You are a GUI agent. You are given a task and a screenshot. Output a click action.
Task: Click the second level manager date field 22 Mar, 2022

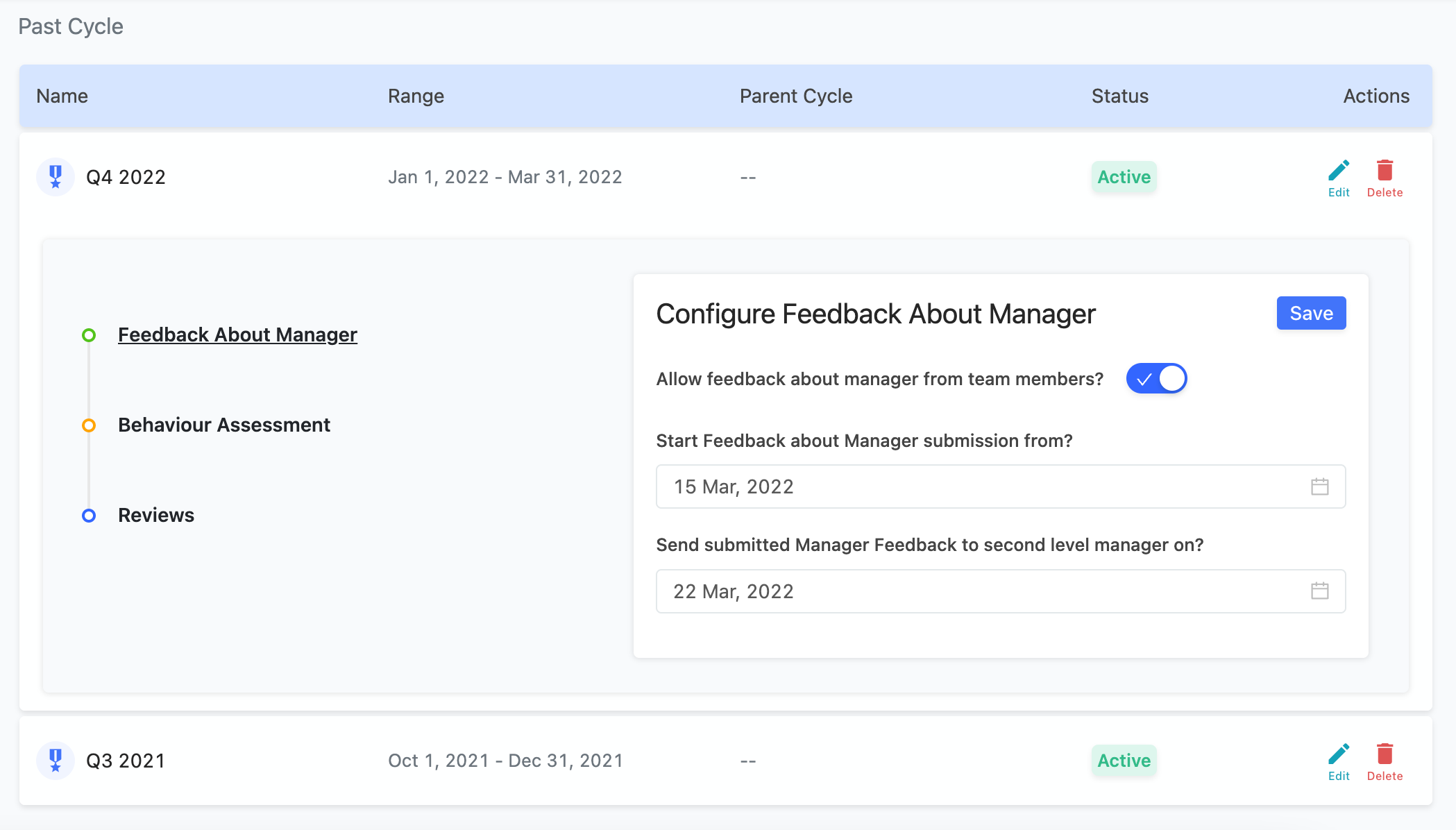coord(1001,591)
